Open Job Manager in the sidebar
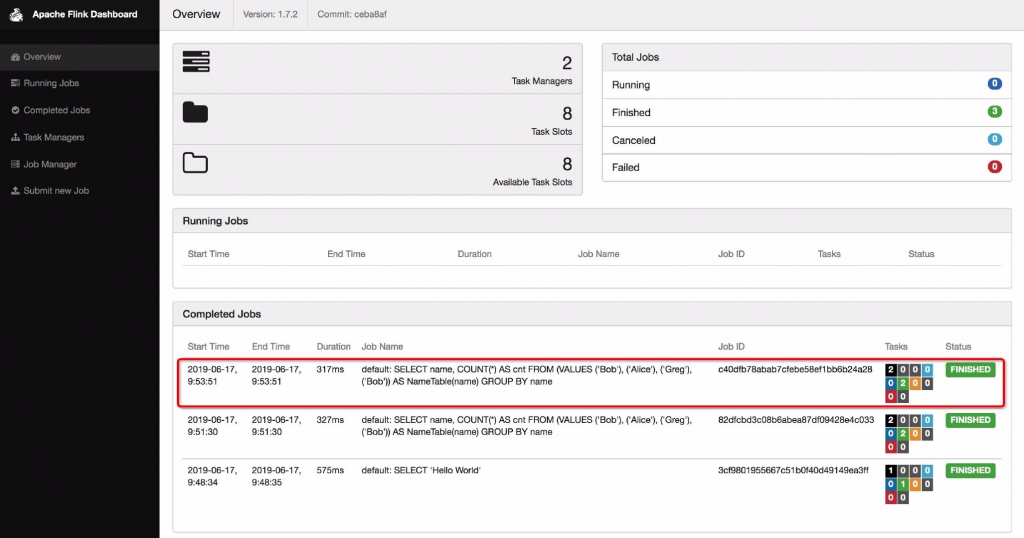 click(x=50, y=164)
